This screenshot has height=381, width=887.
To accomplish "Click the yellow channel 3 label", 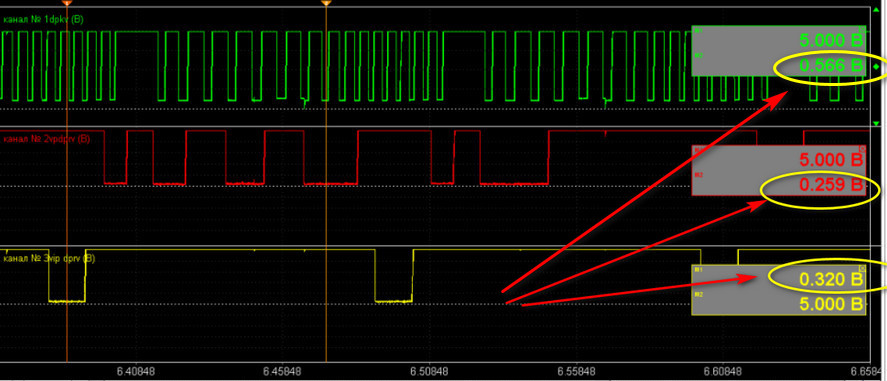I will pos(49,258).
